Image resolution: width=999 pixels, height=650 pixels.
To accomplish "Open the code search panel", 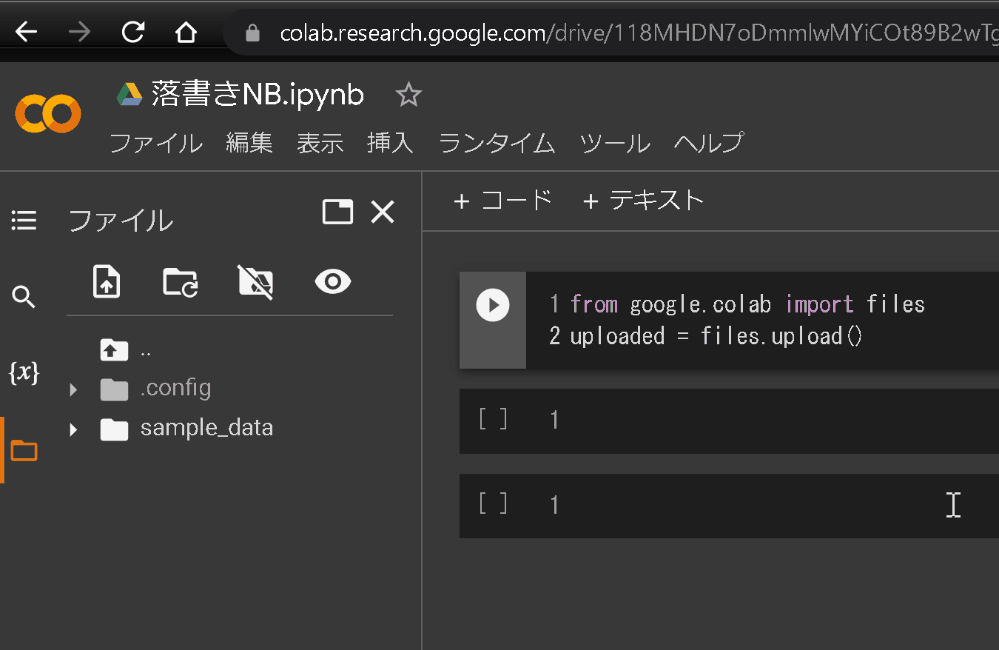I will tap(24, 296).
